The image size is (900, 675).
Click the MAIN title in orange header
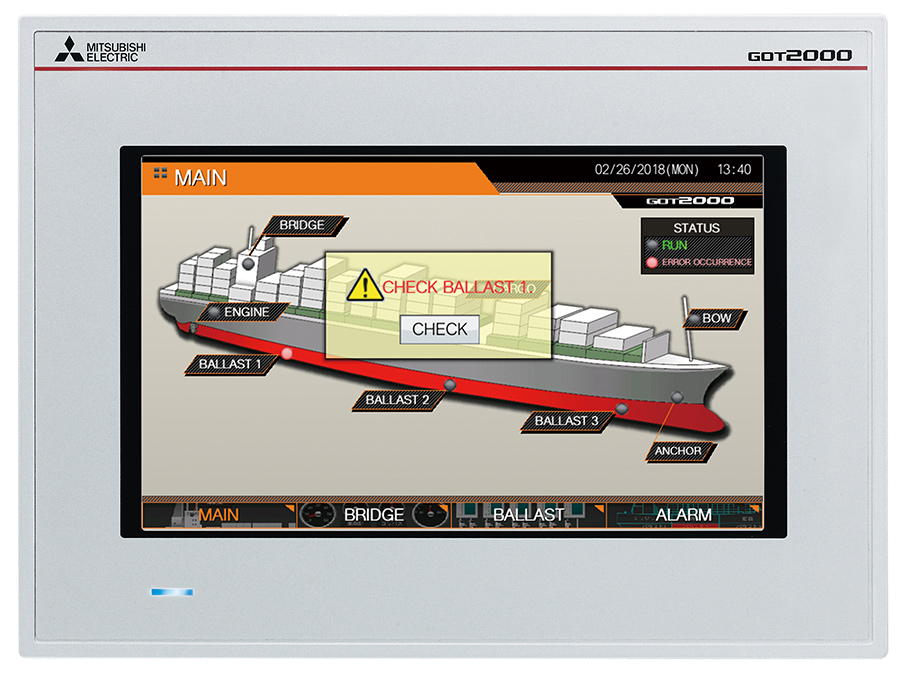coord(200,178)
